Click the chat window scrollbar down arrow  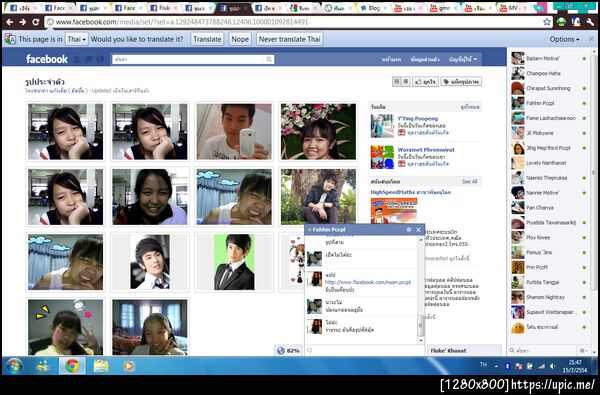421,340
